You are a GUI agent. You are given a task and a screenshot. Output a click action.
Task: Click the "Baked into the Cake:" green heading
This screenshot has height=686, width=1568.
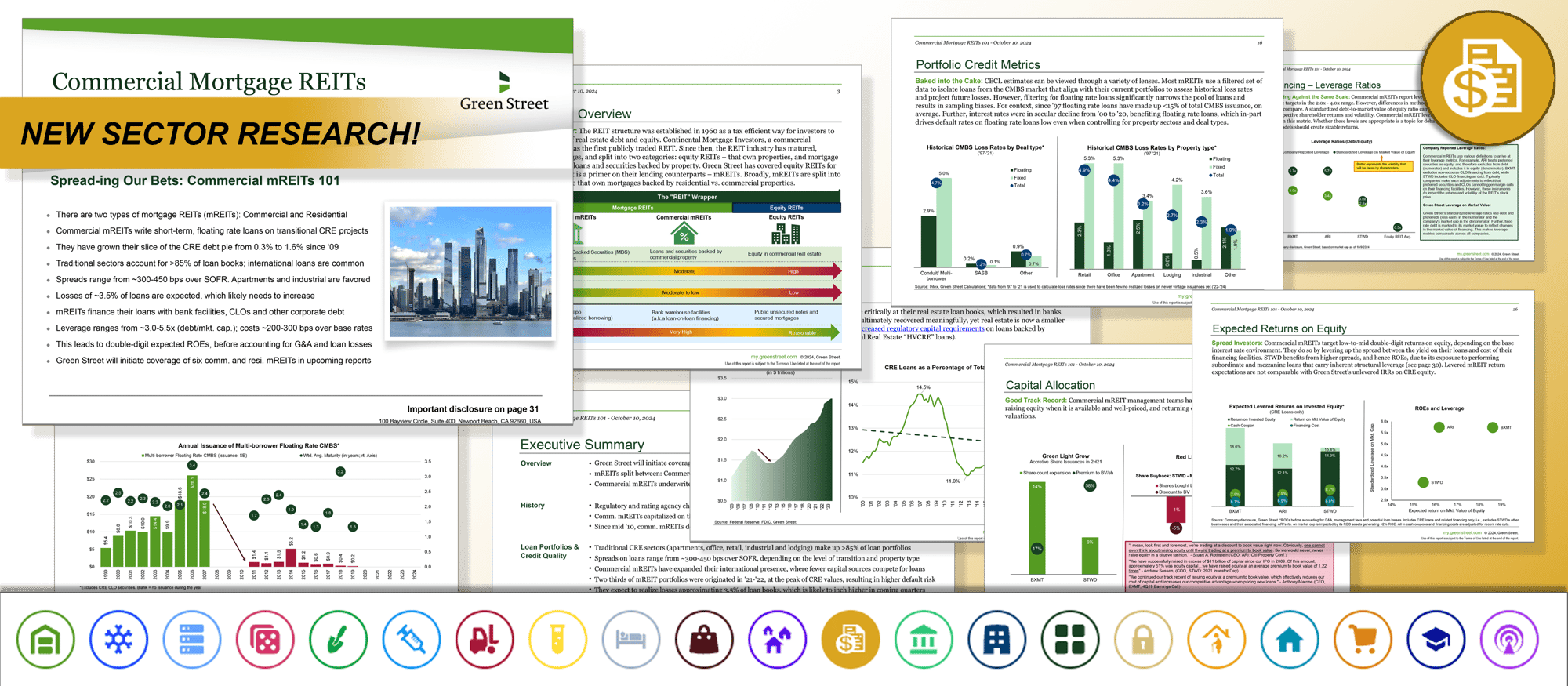pos(949,81)
